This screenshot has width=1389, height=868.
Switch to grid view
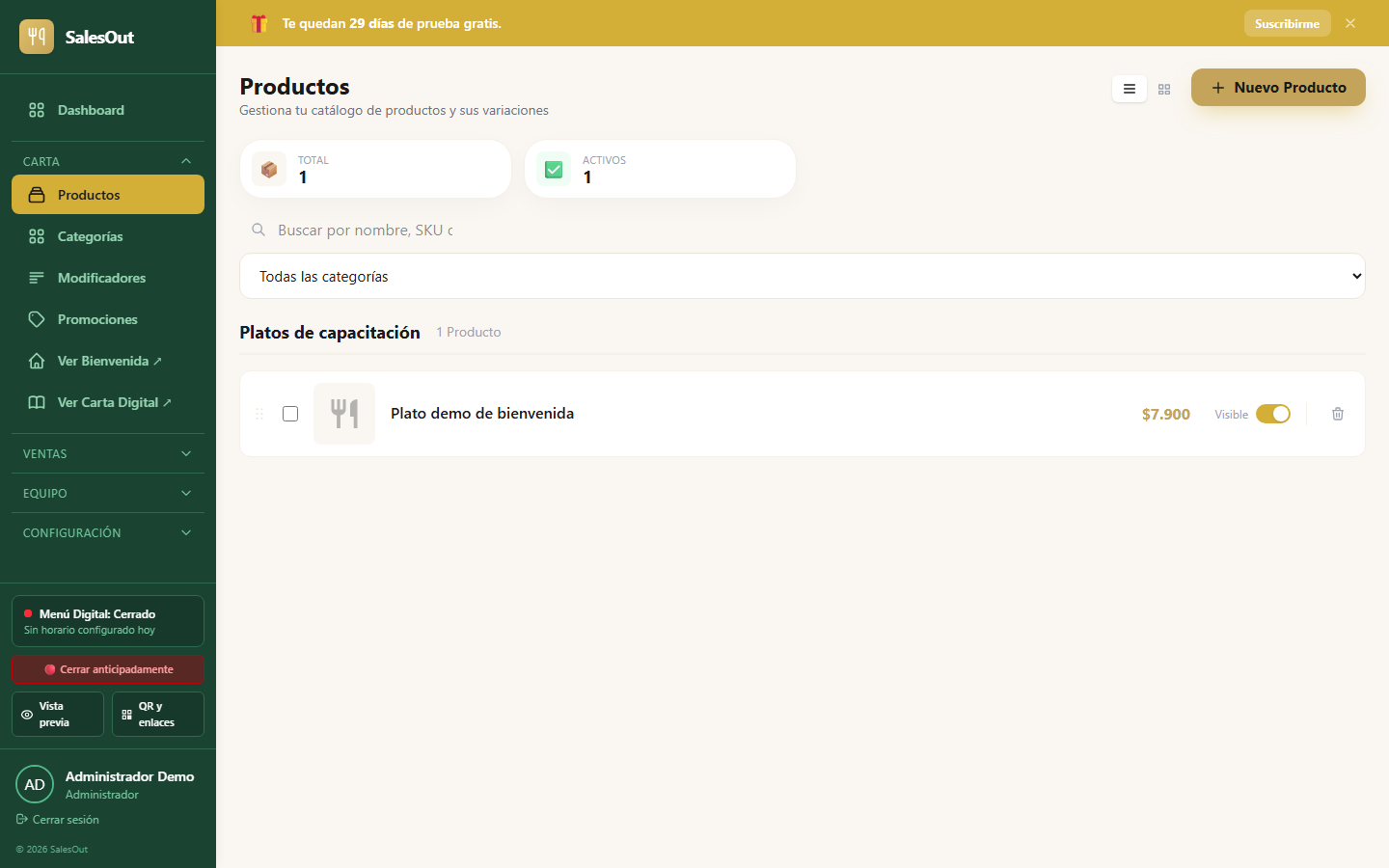click(1164, 89)
